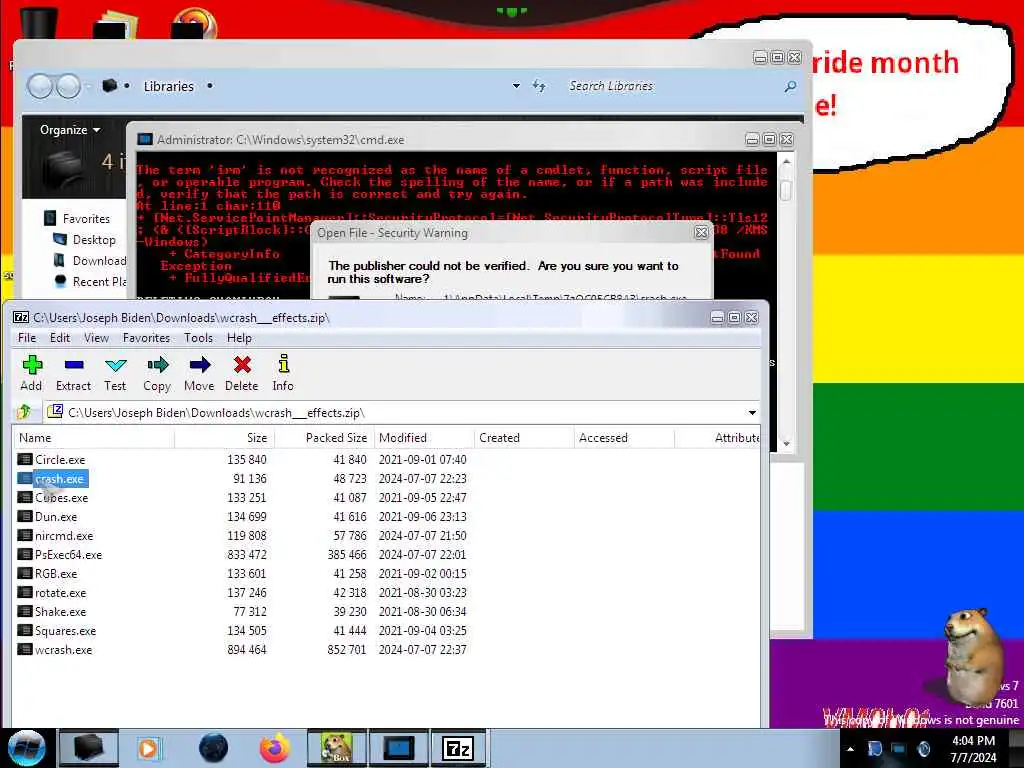Open the Organize dropdown in Libraries window
The width and height of the screenshot is (1024, 768).
(x=70, y=129)
